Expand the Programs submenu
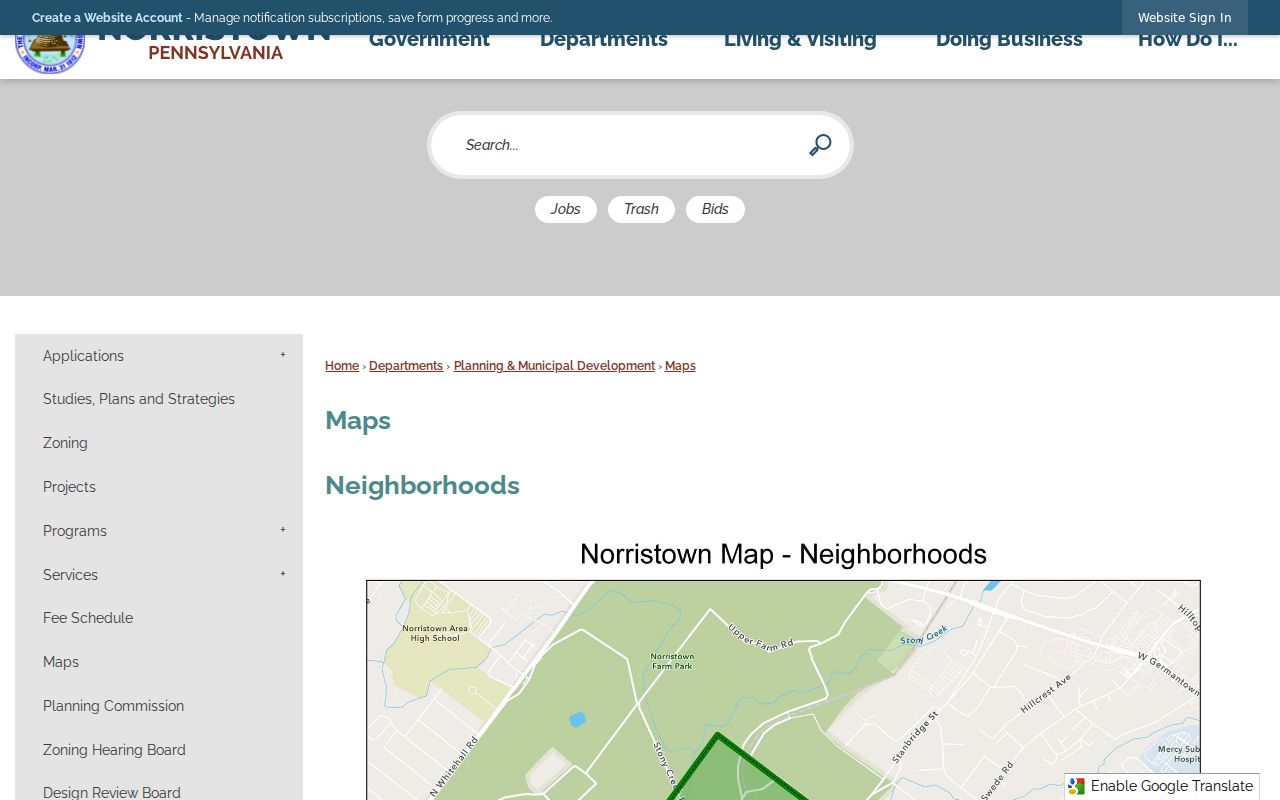1280x800 pixels. tap(283, 531)
